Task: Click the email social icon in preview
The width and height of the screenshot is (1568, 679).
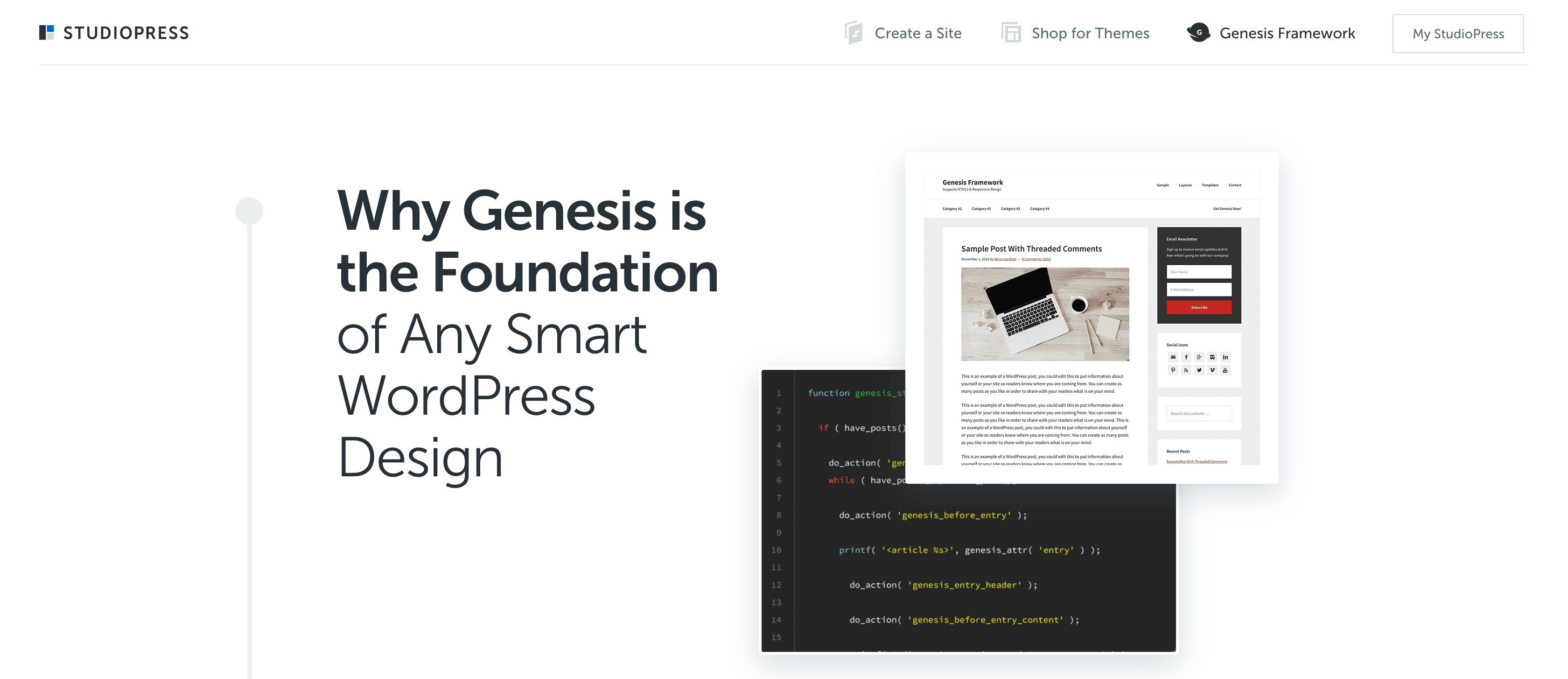Action: tap(1173, 357)
